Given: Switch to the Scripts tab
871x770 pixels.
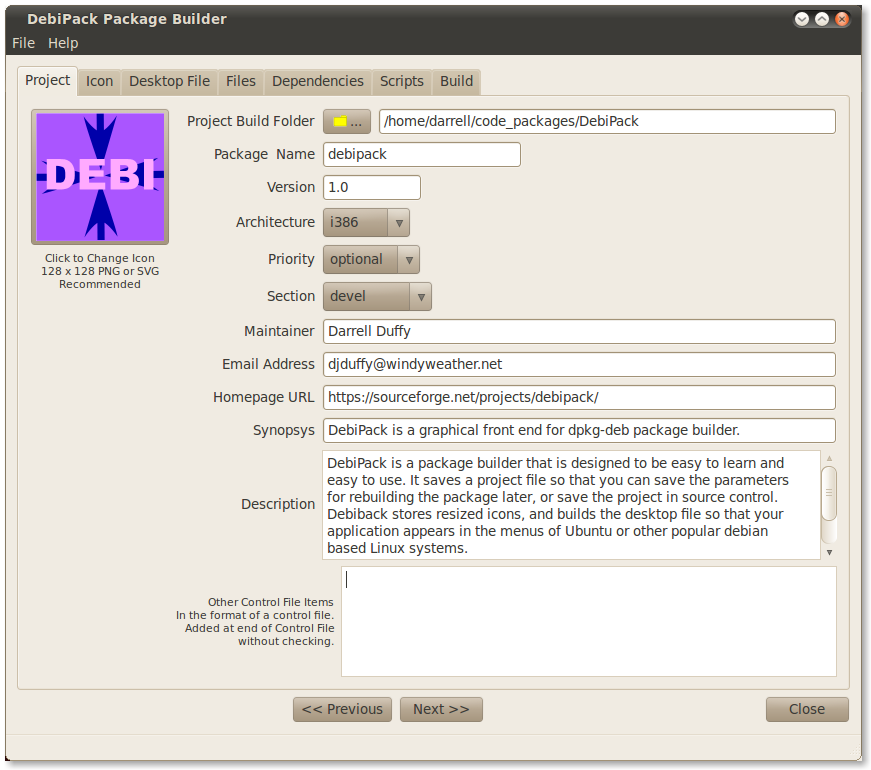Looking at the screenshot, I should tap(401, 81).
